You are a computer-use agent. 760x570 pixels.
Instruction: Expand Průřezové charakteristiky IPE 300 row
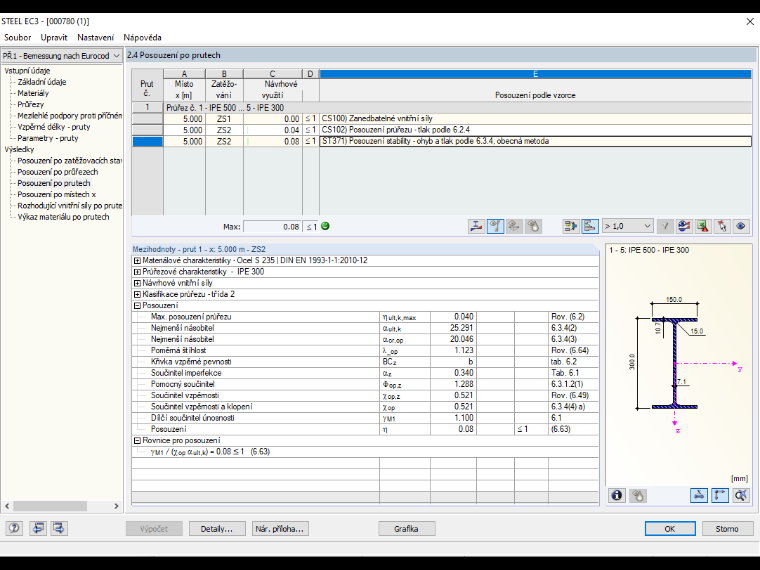click(137, 272)
